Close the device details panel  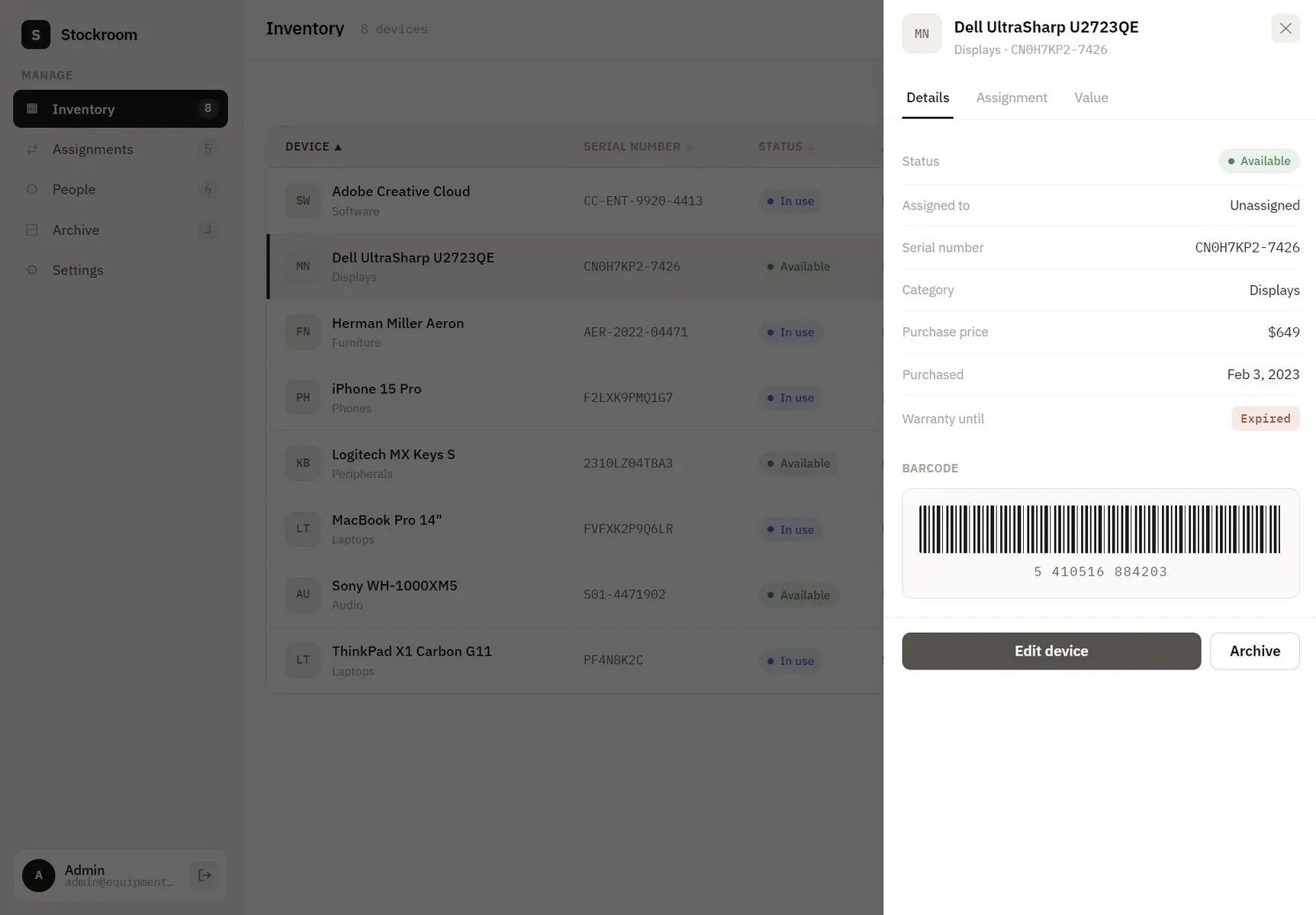click(1285, 28)
